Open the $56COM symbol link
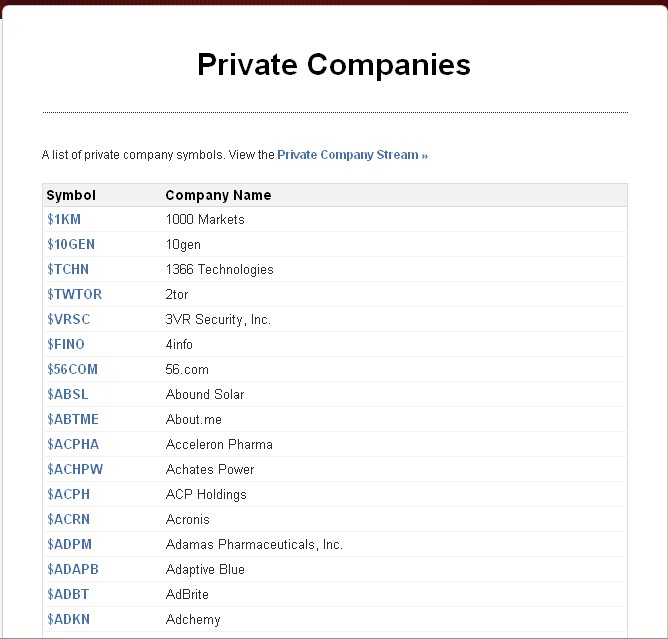 point(72,369)
